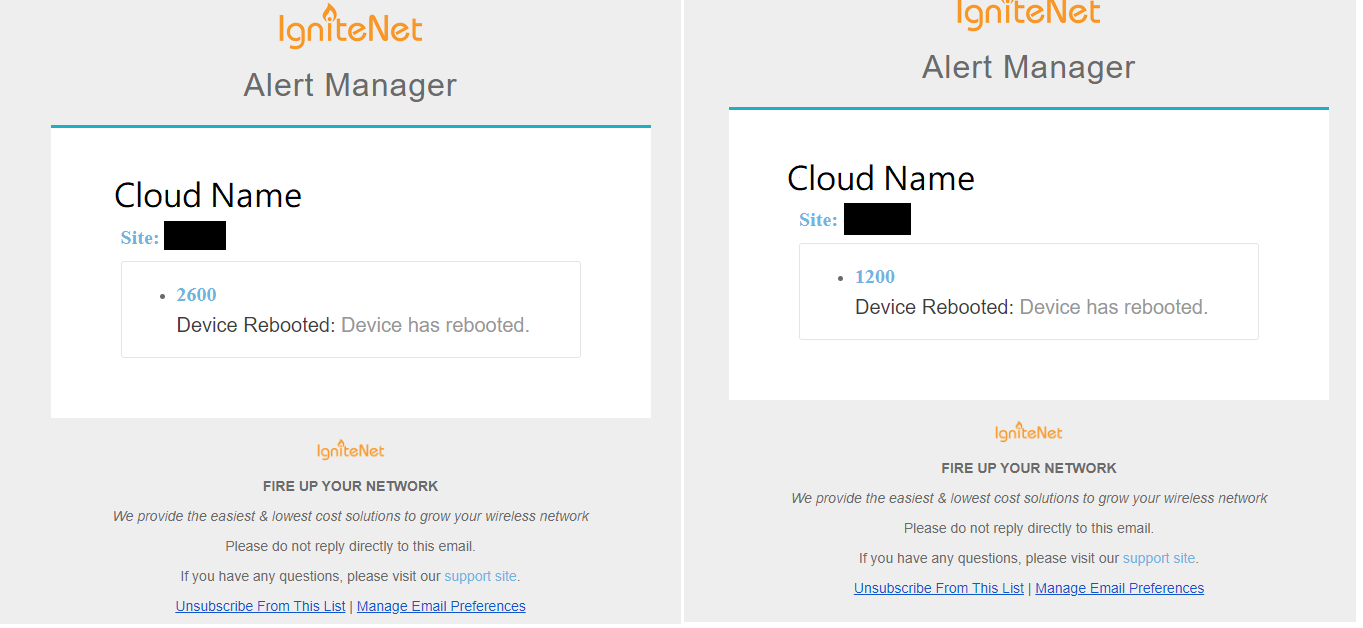This screenshot has width=1363, height=628.
Task: Click 'Device Rebooted' text under 2600
Action: point(256,325)
